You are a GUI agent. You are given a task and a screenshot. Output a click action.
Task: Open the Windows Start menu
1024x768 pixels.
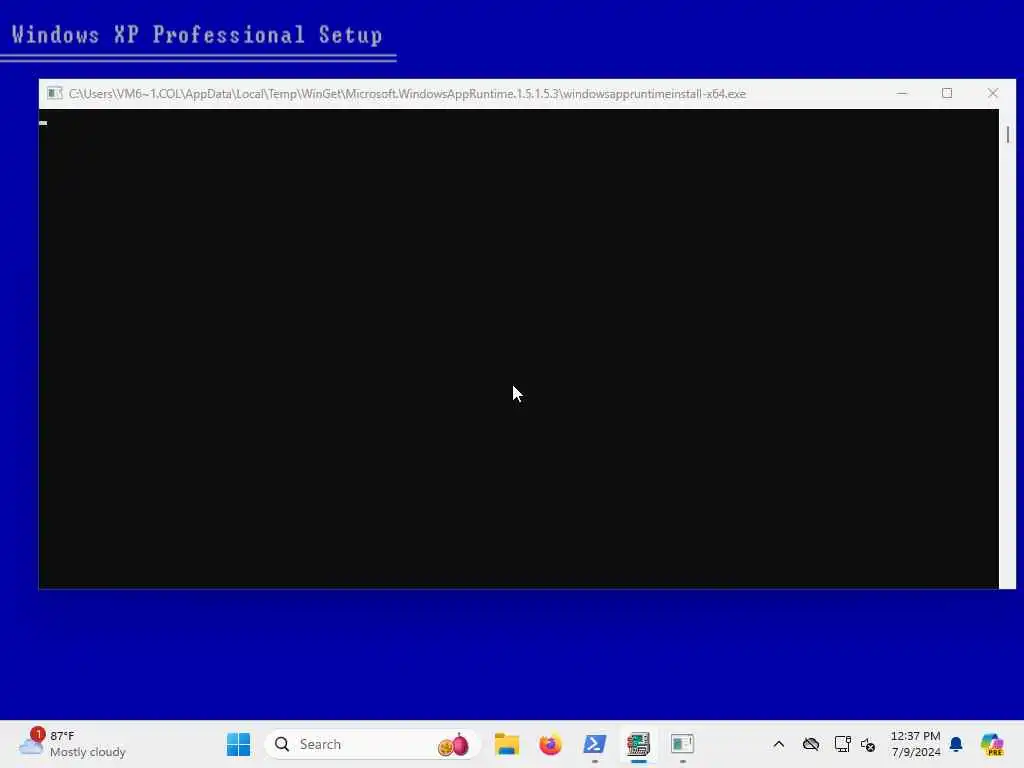(x=238, y=744)
